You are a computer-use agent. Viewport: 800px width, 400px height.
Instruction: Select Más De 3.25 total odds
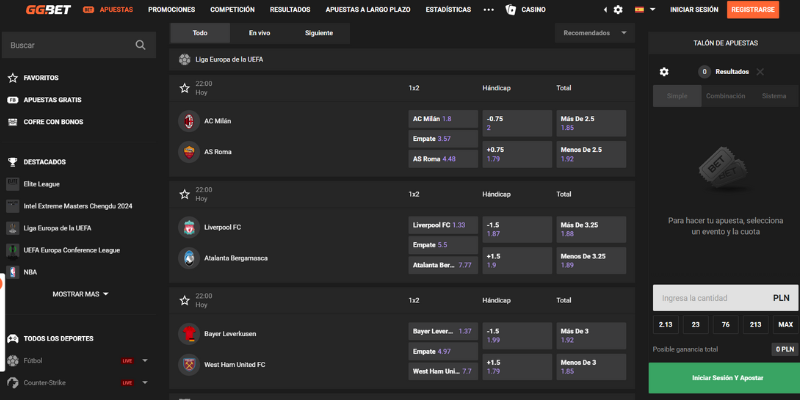click(591, 230)
